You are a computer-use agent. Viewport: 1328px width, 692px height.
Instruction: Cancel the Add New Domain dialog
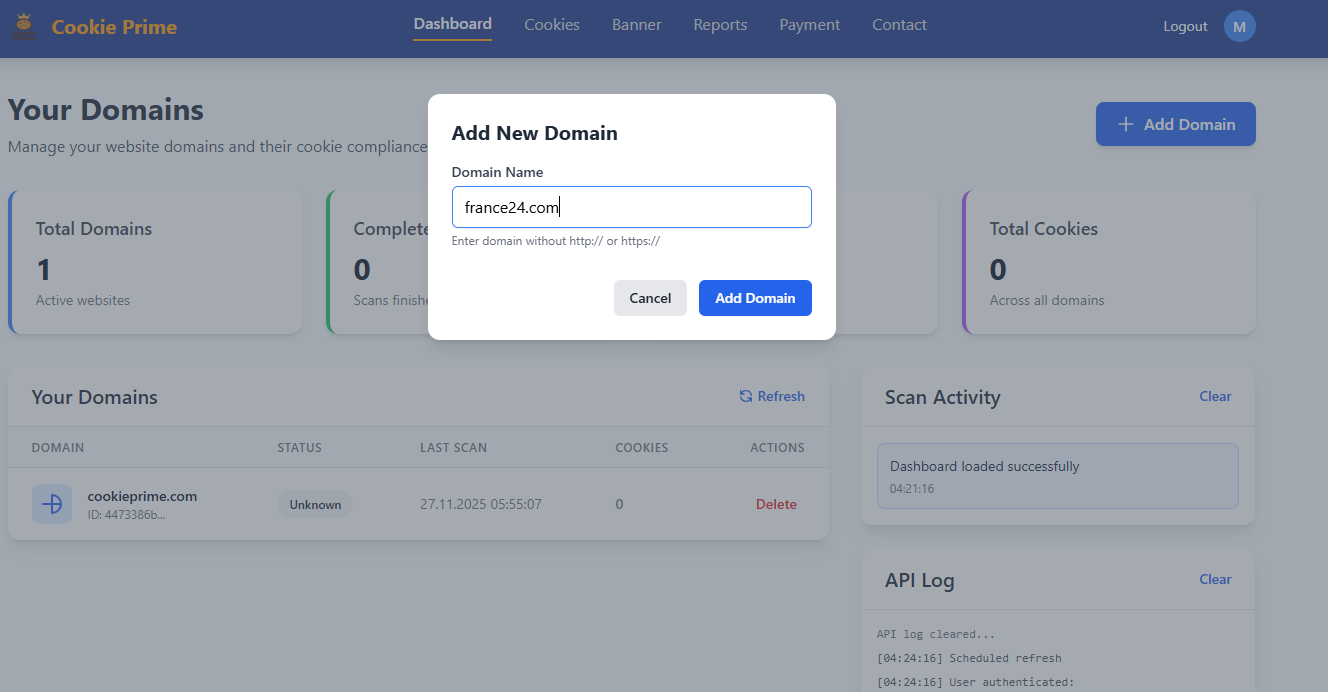pos(650,298)
